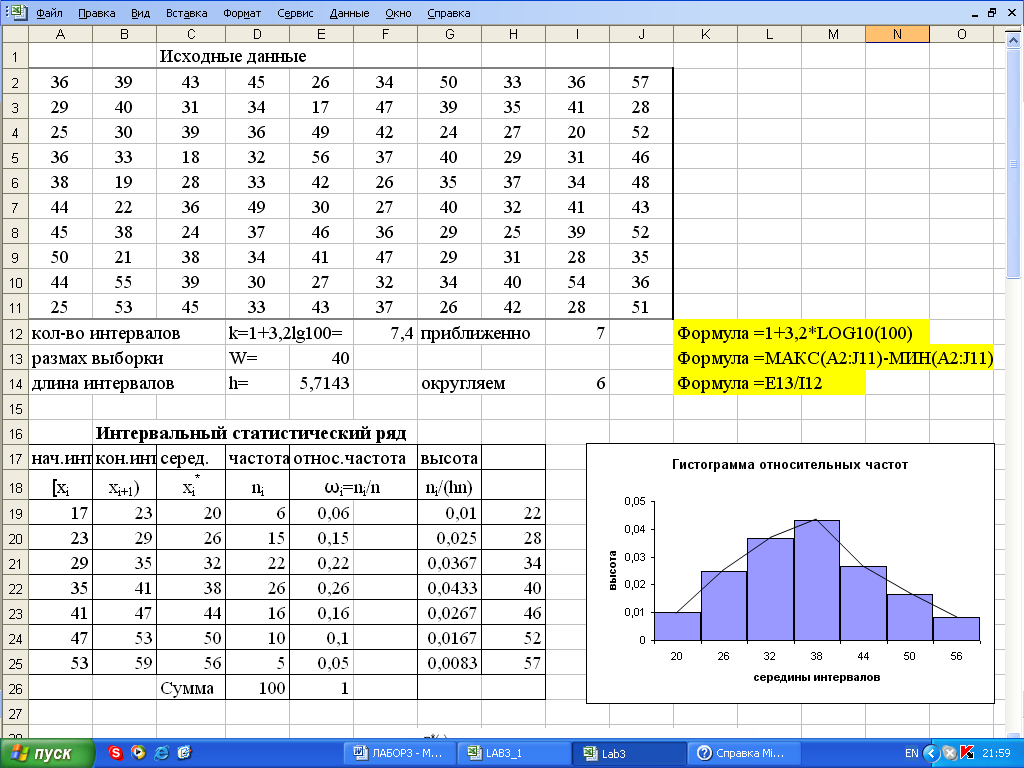Image resolution: width=1024 pixels, height=768 pixels.
Task: Click axis title середины интервалов
Action: (816, 677)
